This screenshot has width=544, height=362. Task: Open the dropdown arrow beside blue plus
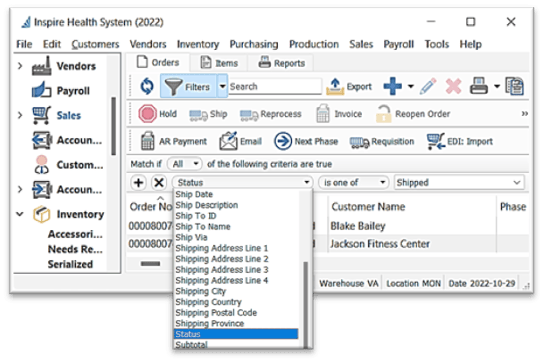(410, 86)
